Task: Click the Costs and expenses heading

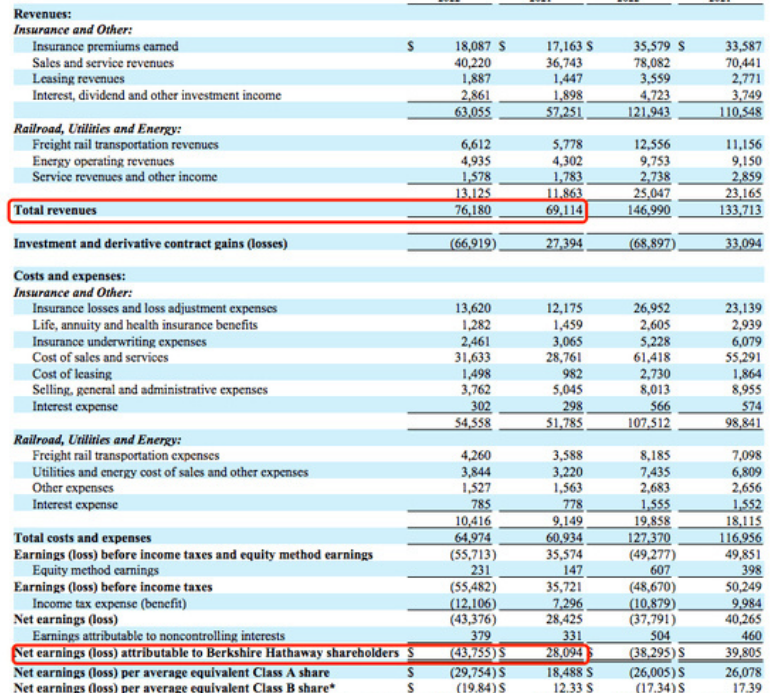Action: coord(69,275)
